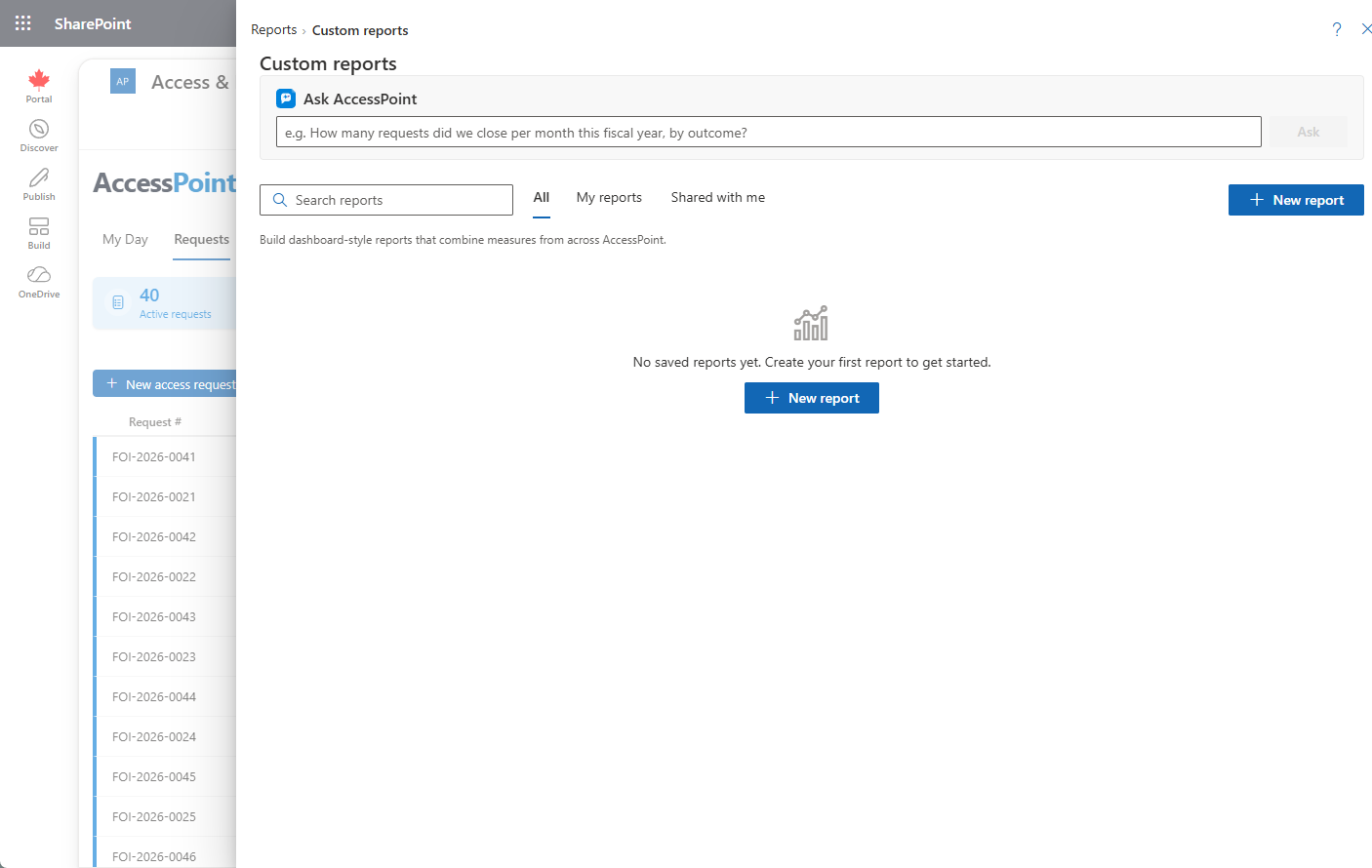Click the Active requests document icon
Viewport: 1372px width, 868px height.
118,302
